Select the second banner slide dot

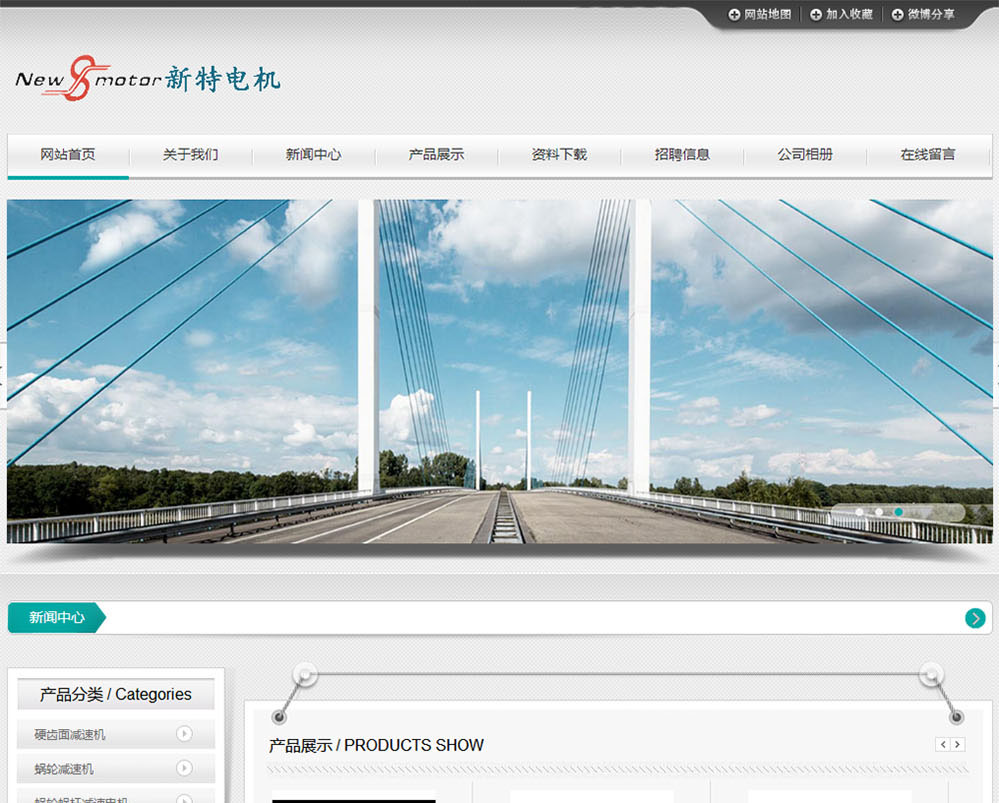[x=879, y=512]
